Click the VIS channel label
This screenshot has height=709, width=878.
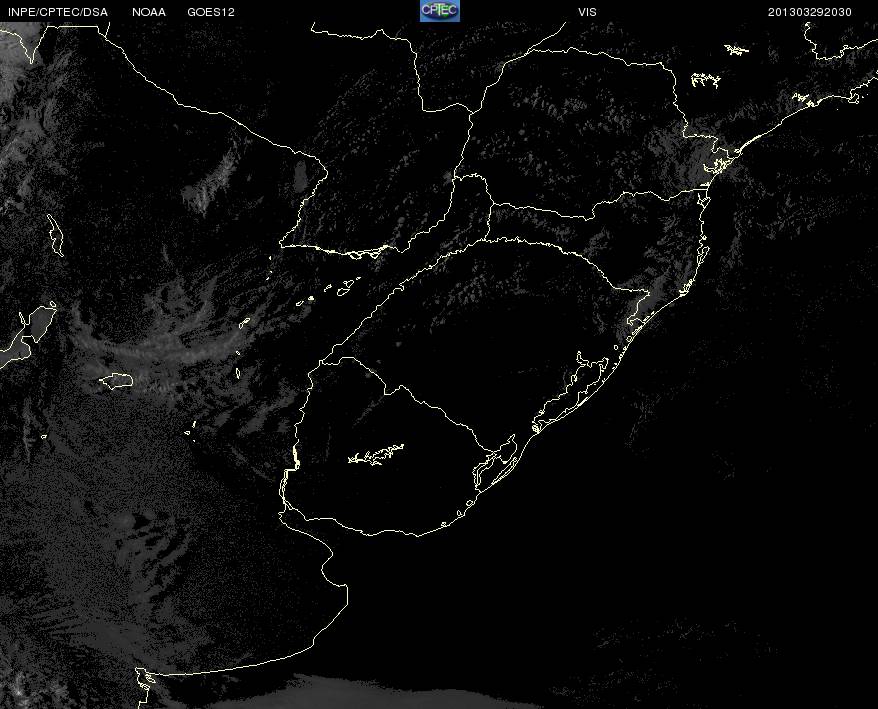tap(587, 12)
